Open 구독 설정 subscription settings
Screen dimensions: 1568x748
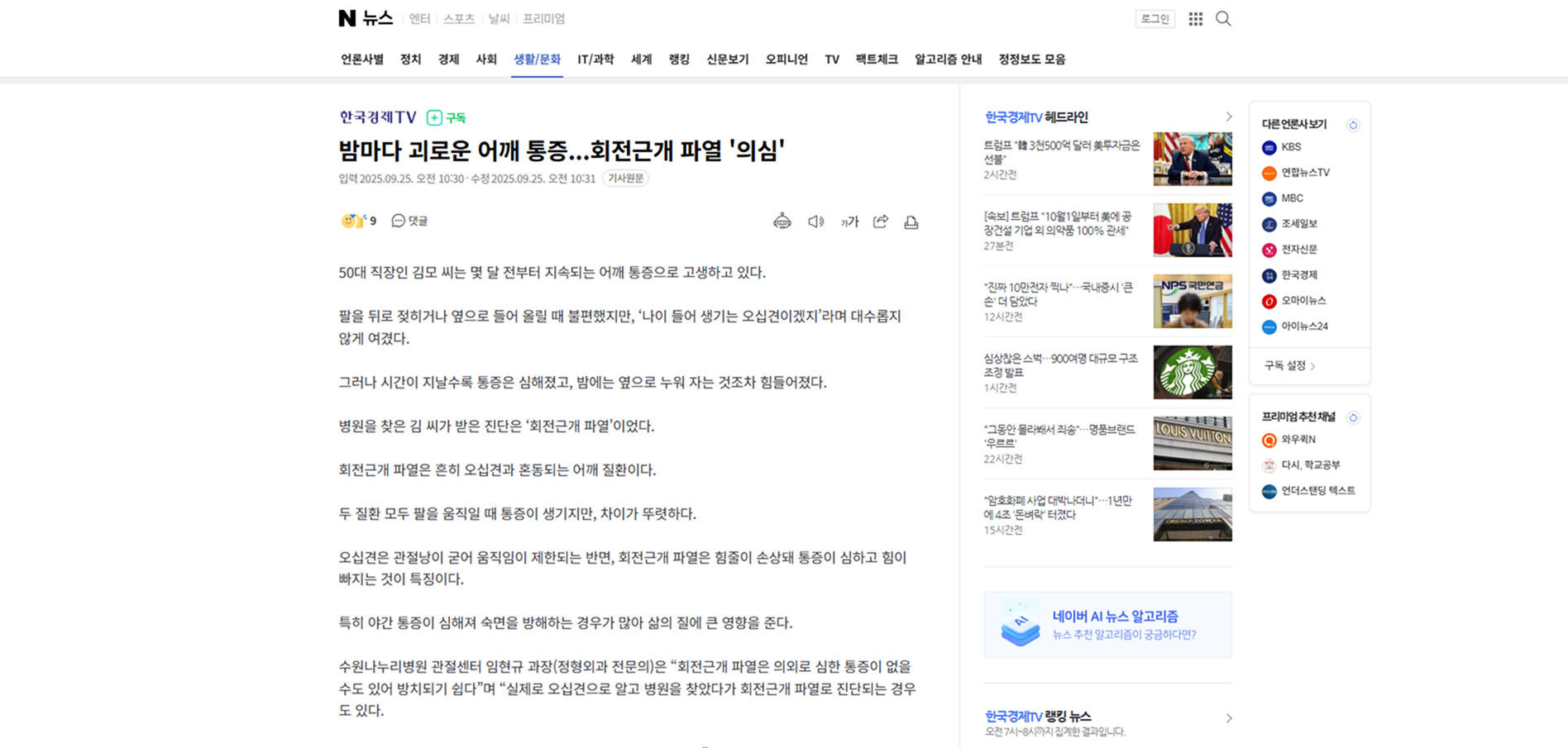(x=1289, y=366)
